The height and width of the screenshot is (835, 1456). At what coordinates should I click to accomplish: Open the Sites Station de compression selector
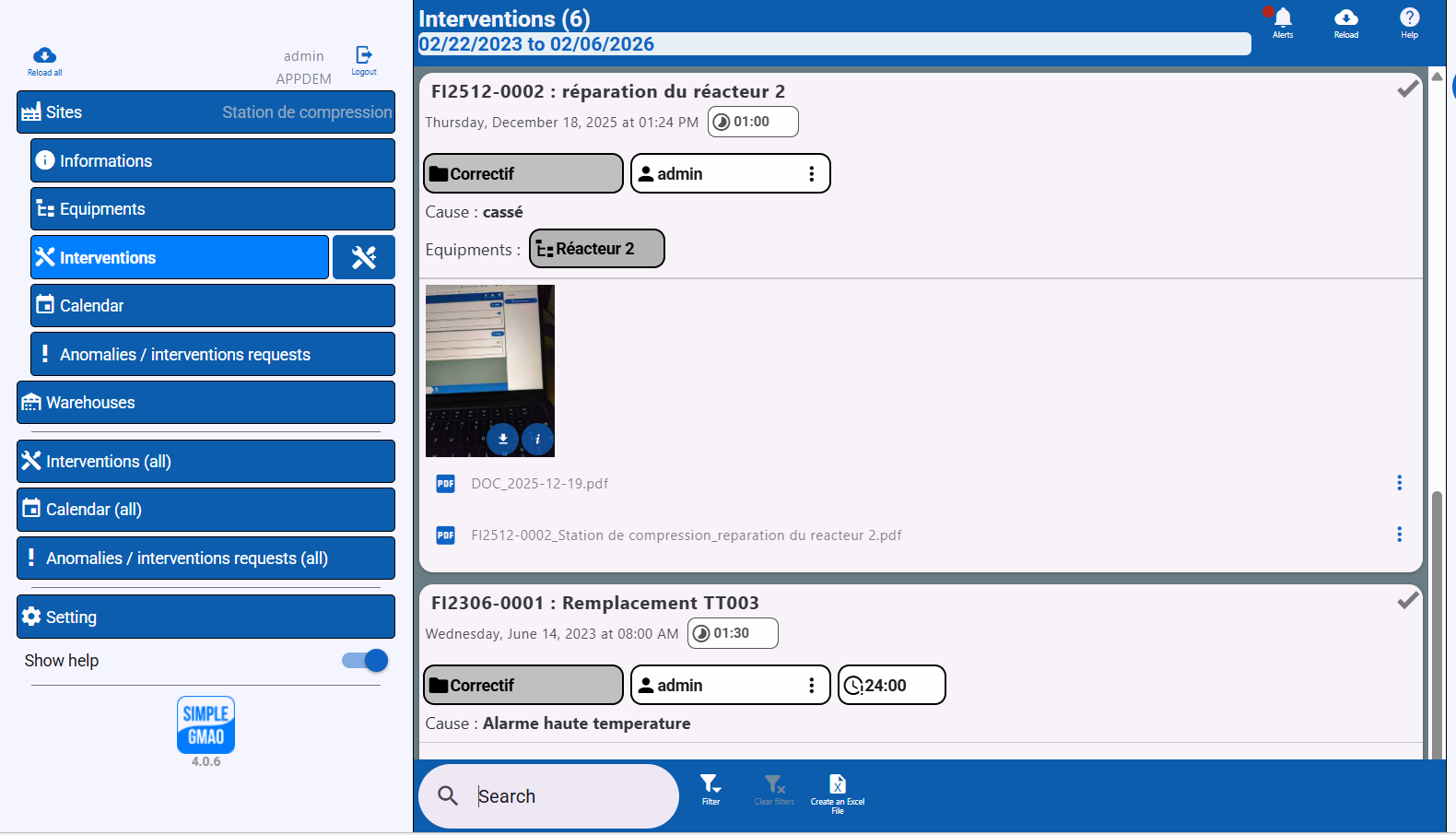click(206, 112)
